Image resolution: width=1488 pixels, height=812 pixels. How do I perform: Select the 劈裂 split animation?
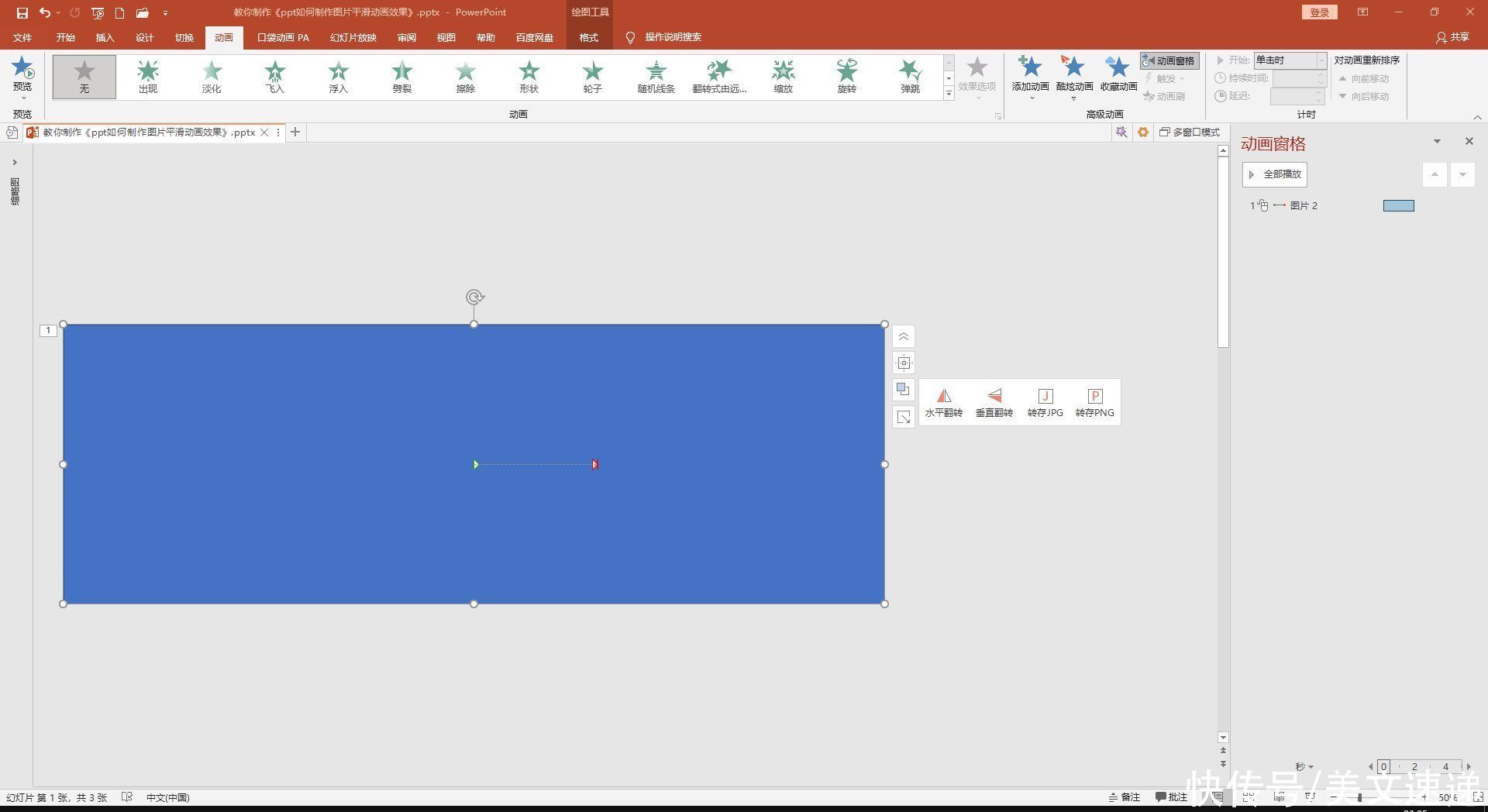pos(402,77)
